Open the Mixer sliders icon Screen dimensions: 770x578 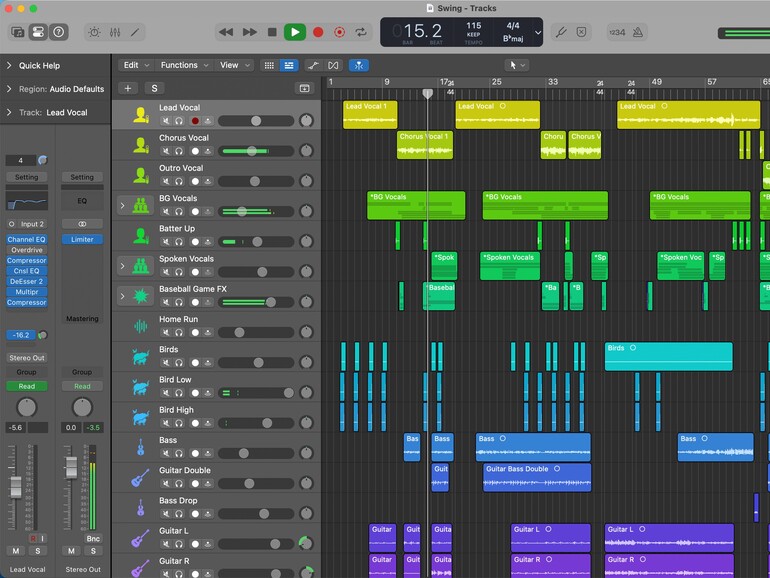pyautogui.click(x=115, y=32)
